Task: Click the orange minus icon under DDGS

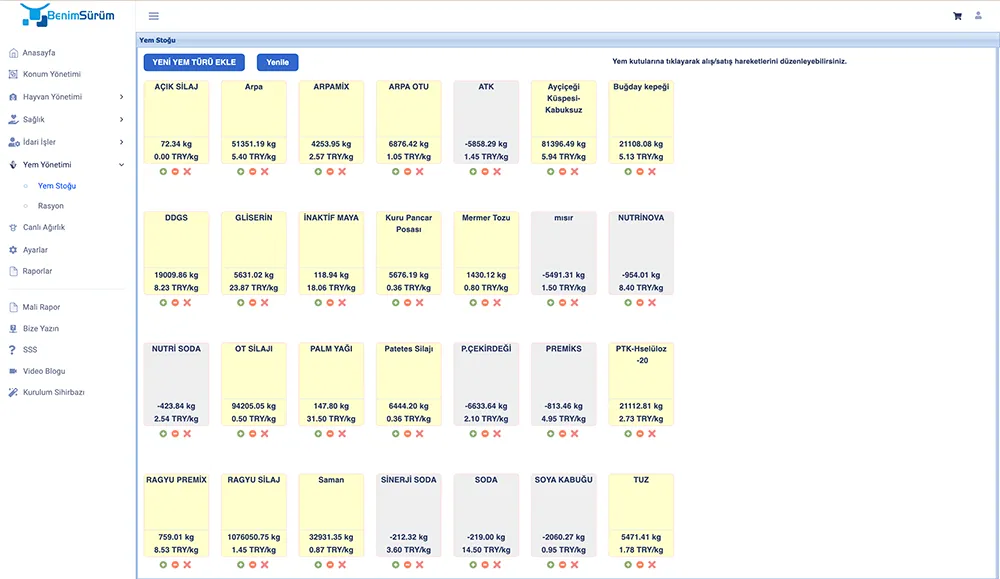Action: pyautogui.click(x=175, y=303)
